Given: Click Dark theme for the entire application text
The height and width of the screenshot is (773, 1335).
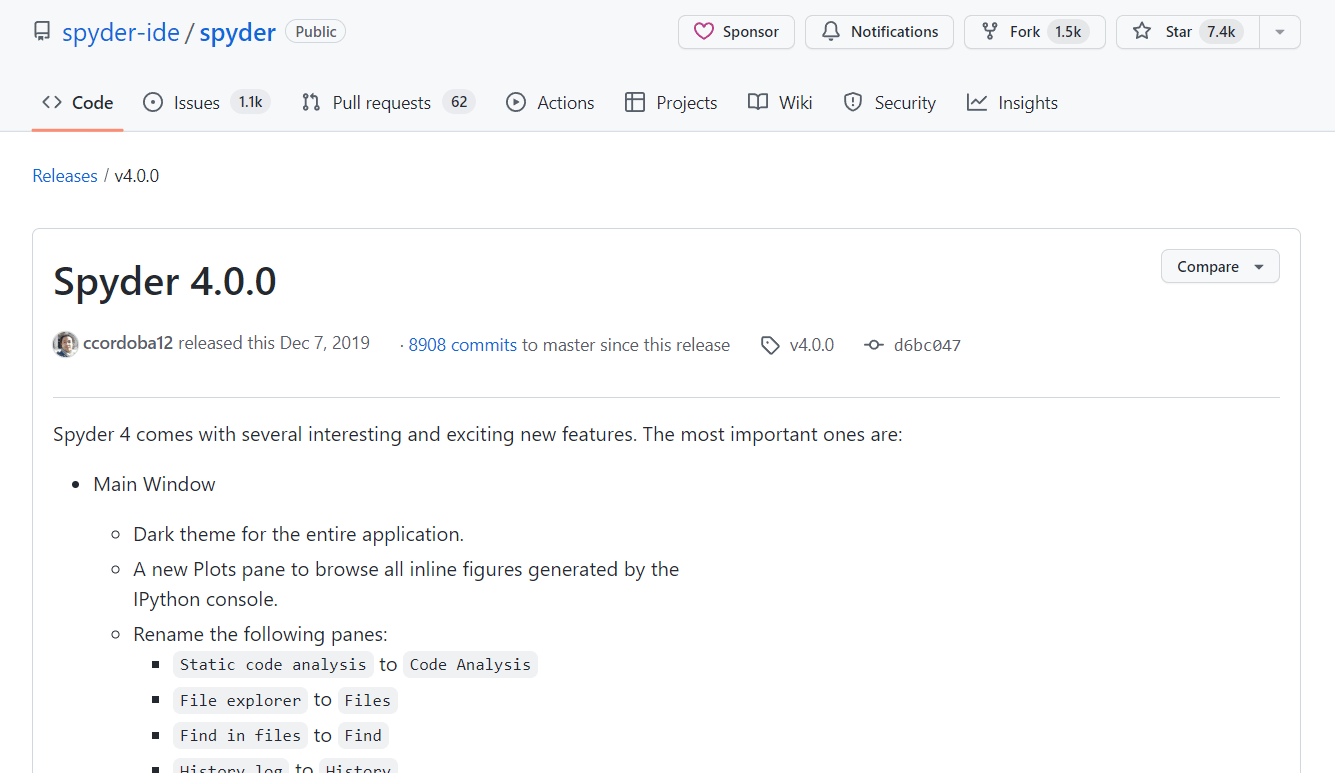Looking at the screenshot, I should point(299,534).
